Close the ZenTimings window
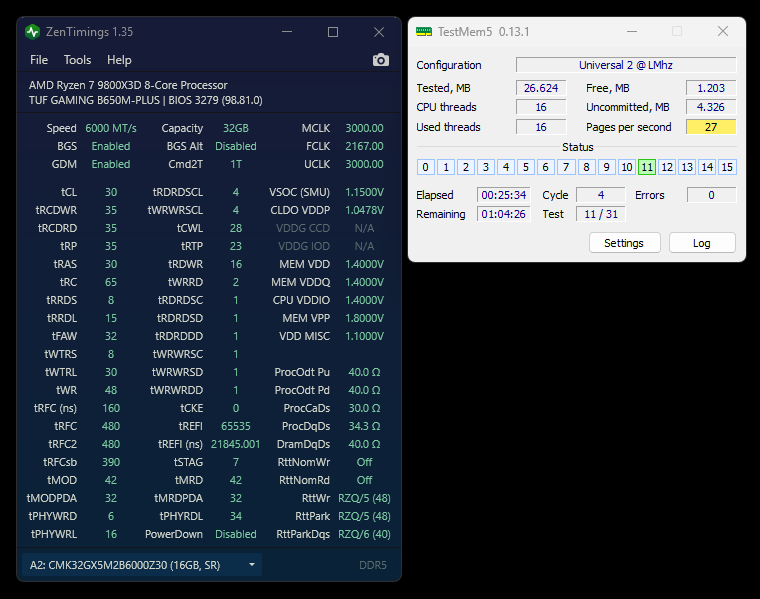 [x=379, y=32]
